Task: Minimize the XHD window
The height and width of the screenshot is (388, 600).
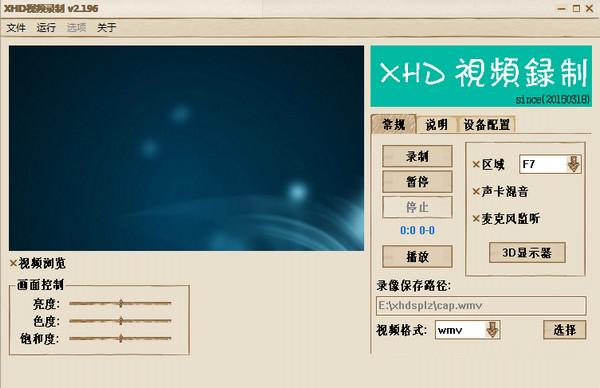Action: pyautogui.click(x=561, y=8)
